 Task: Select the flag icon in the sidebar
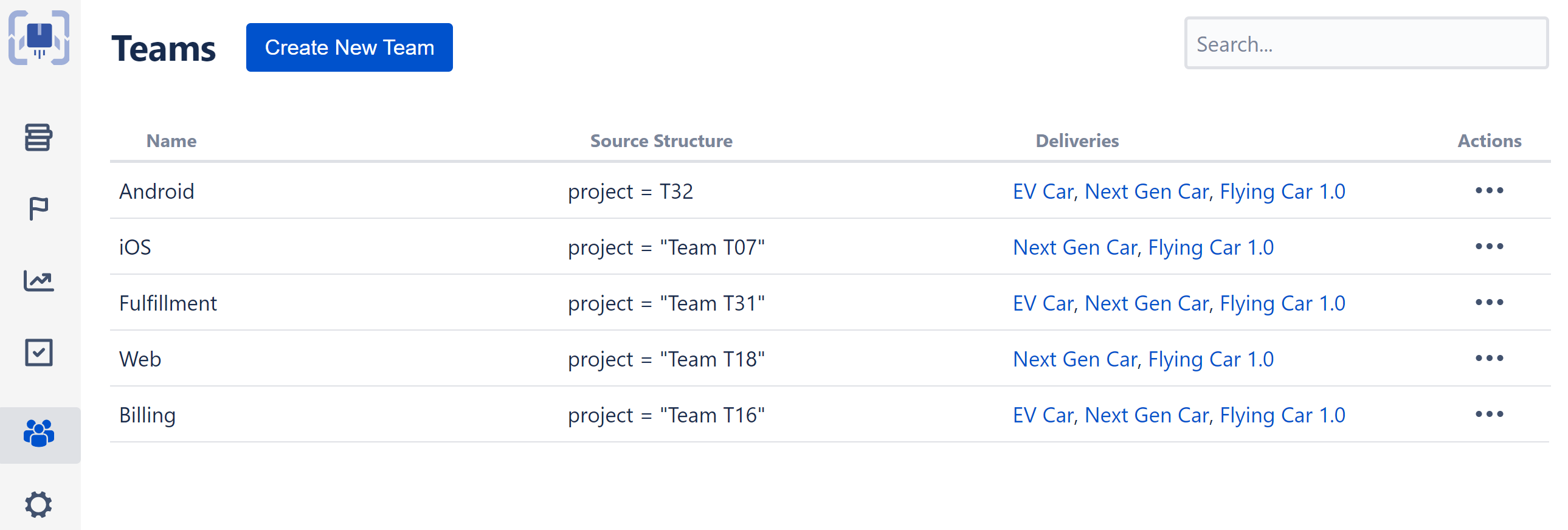(x=39, y=209)
